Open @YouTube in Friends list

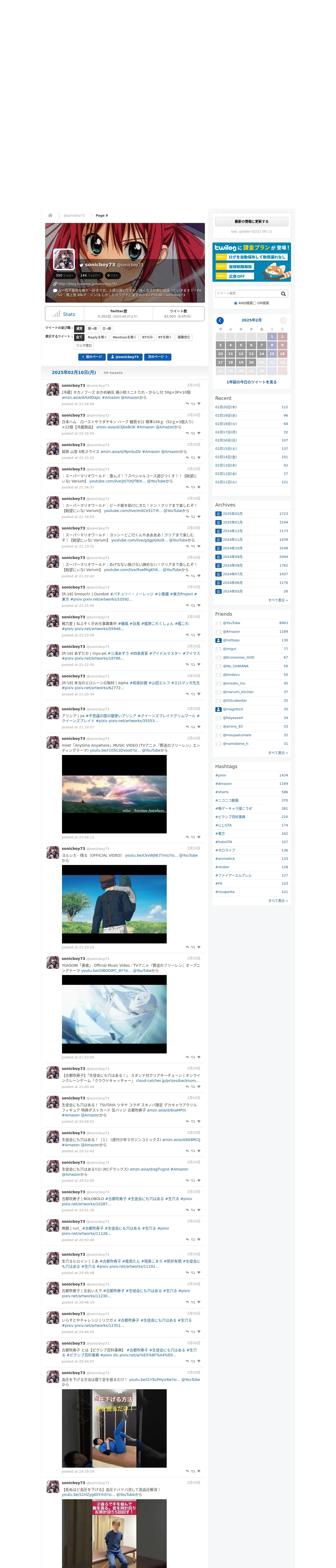[232, 623]
